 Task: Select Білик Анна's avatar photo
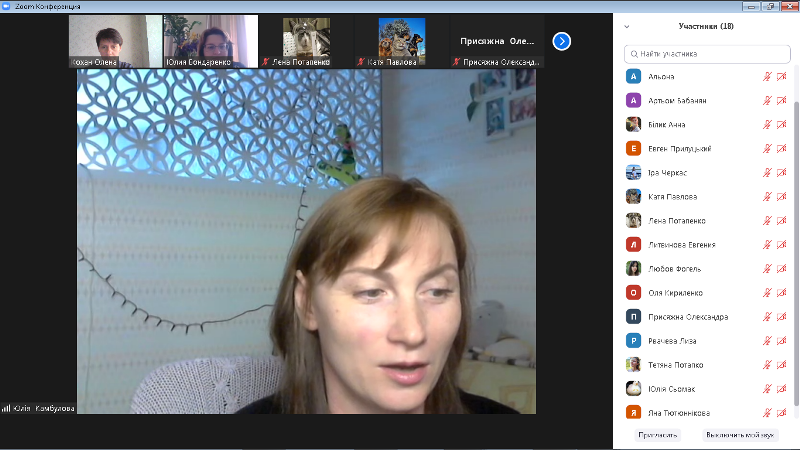(633, 124)
